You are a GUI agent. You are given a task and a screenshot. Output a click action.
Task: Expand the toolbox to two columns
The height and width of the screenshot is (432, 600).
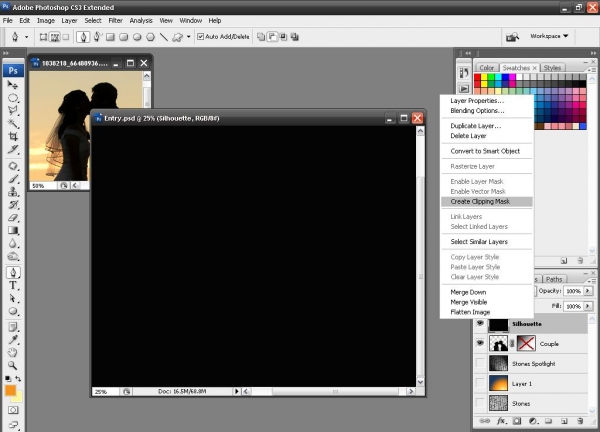click(6, 53)
